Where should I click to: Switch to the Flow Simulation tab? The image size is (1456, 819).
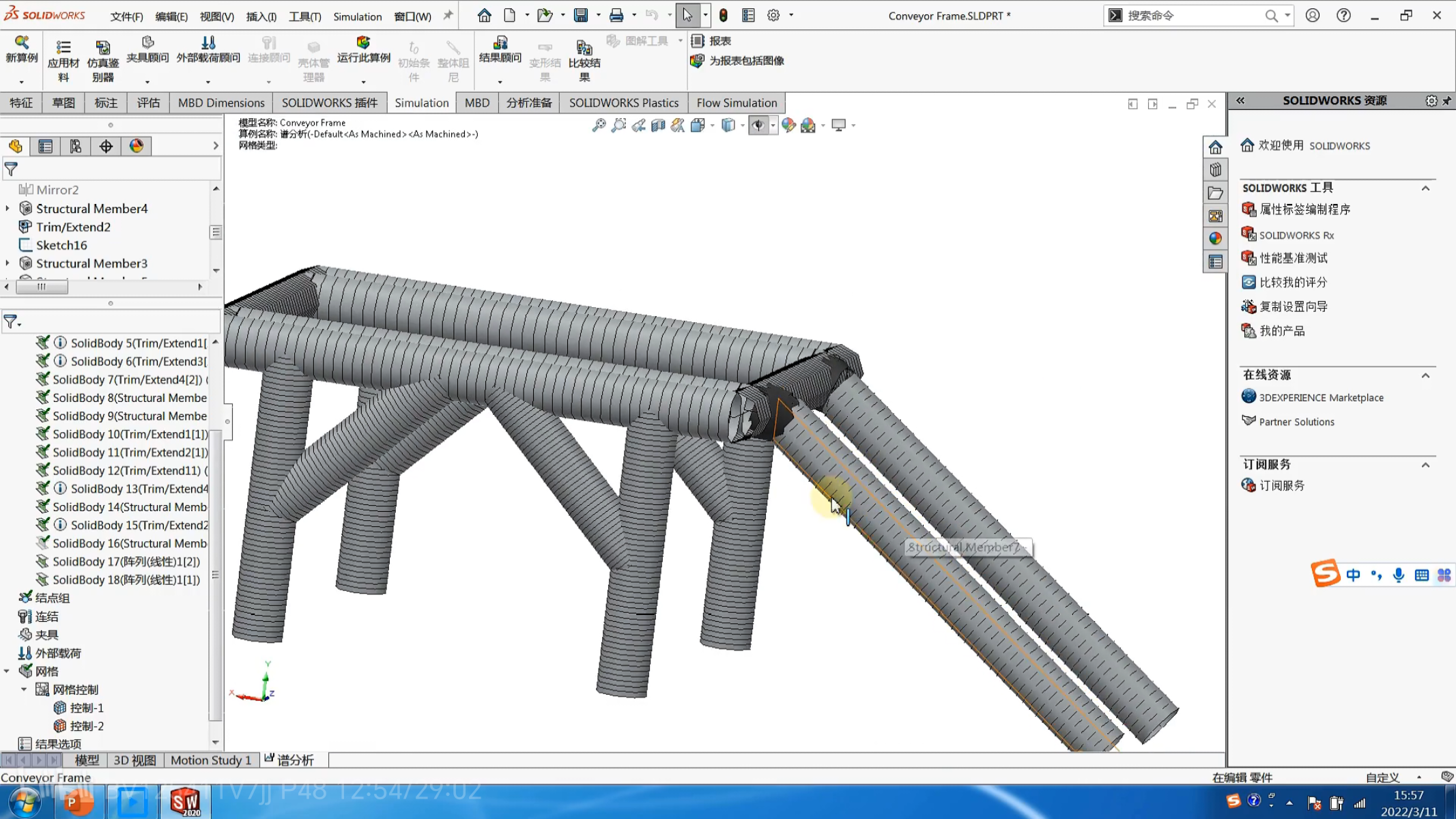point(737,102)
